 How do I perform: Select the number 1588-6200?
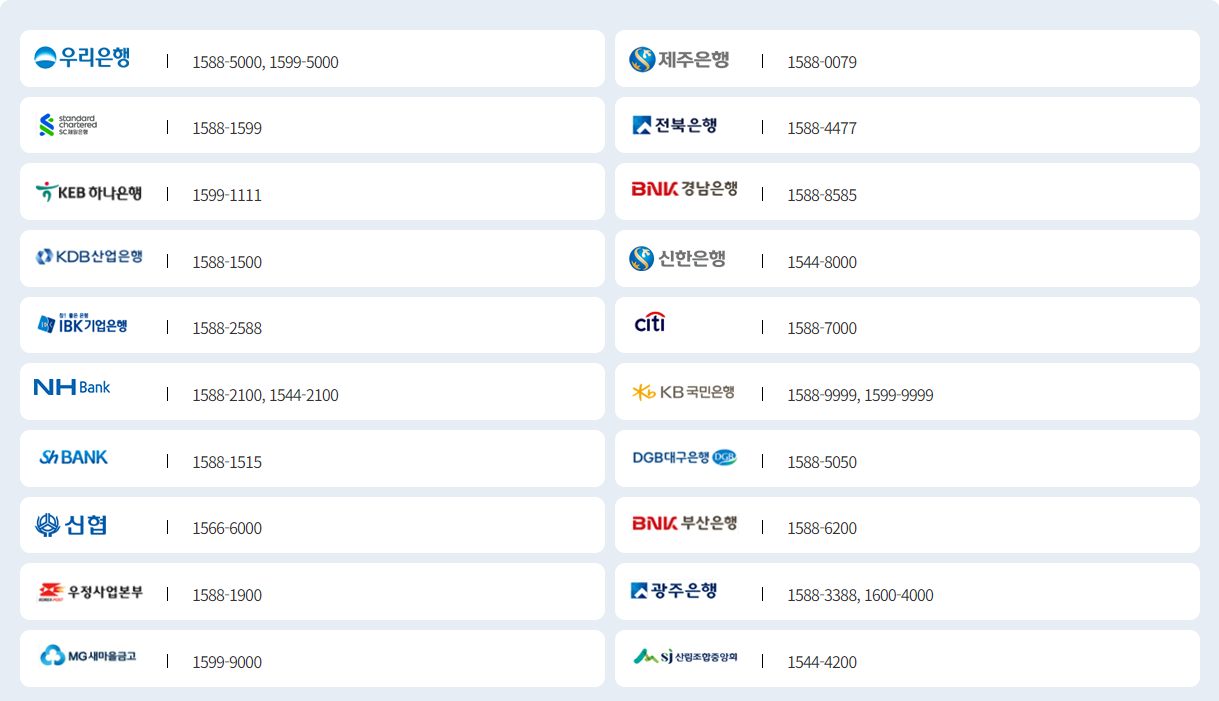click(x=822, y=528)
